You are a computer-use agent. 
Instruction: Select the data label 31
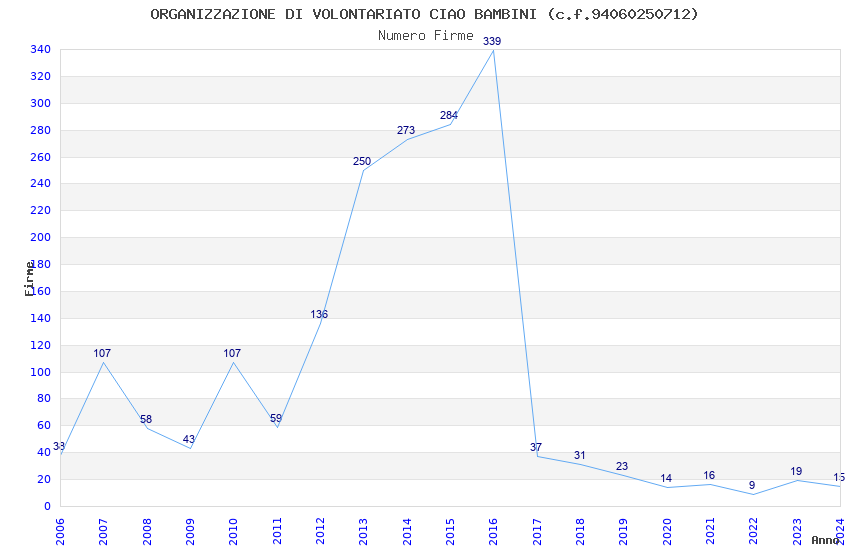pos(579,456)
